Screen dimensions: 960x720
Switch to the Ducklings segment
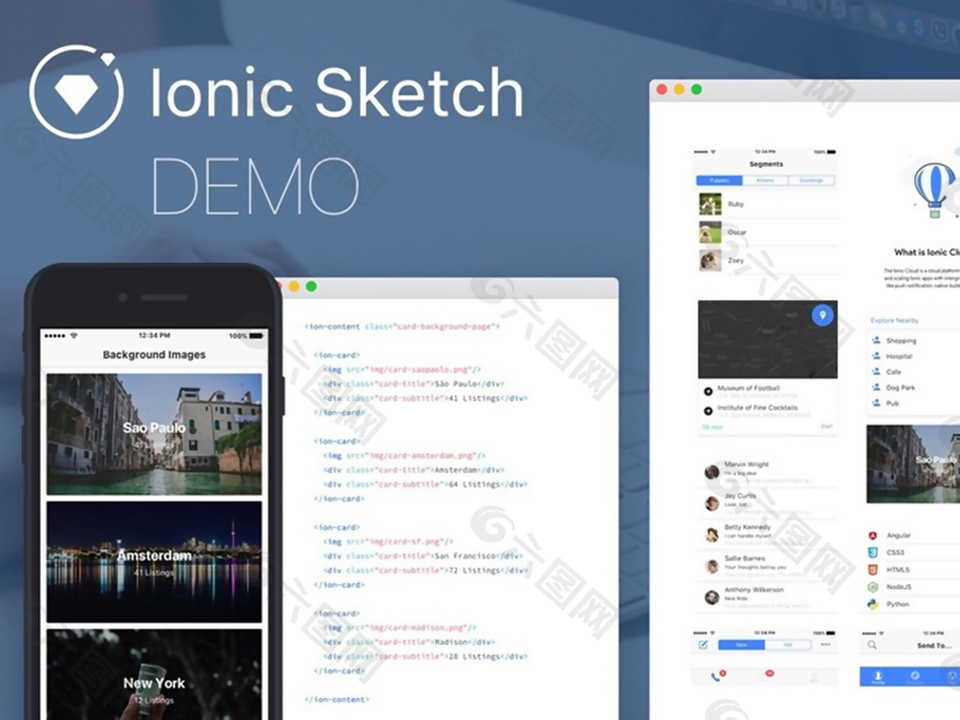coord(811,181)
